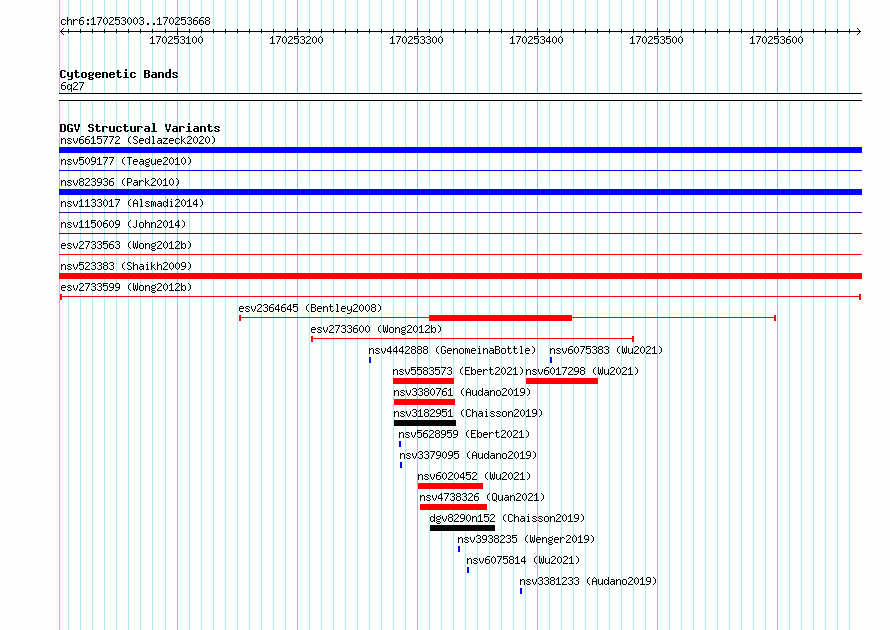Image resolution: width=890 pixels, height=630 pixels.
Task: Click the blue tick mark under nsv4442888
Action: (370, 360)
